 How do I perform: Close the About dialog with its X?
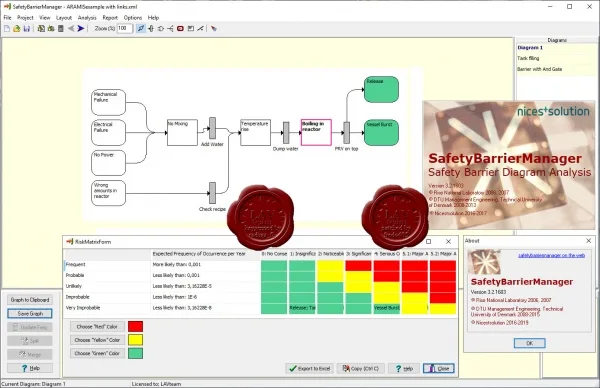589,241
